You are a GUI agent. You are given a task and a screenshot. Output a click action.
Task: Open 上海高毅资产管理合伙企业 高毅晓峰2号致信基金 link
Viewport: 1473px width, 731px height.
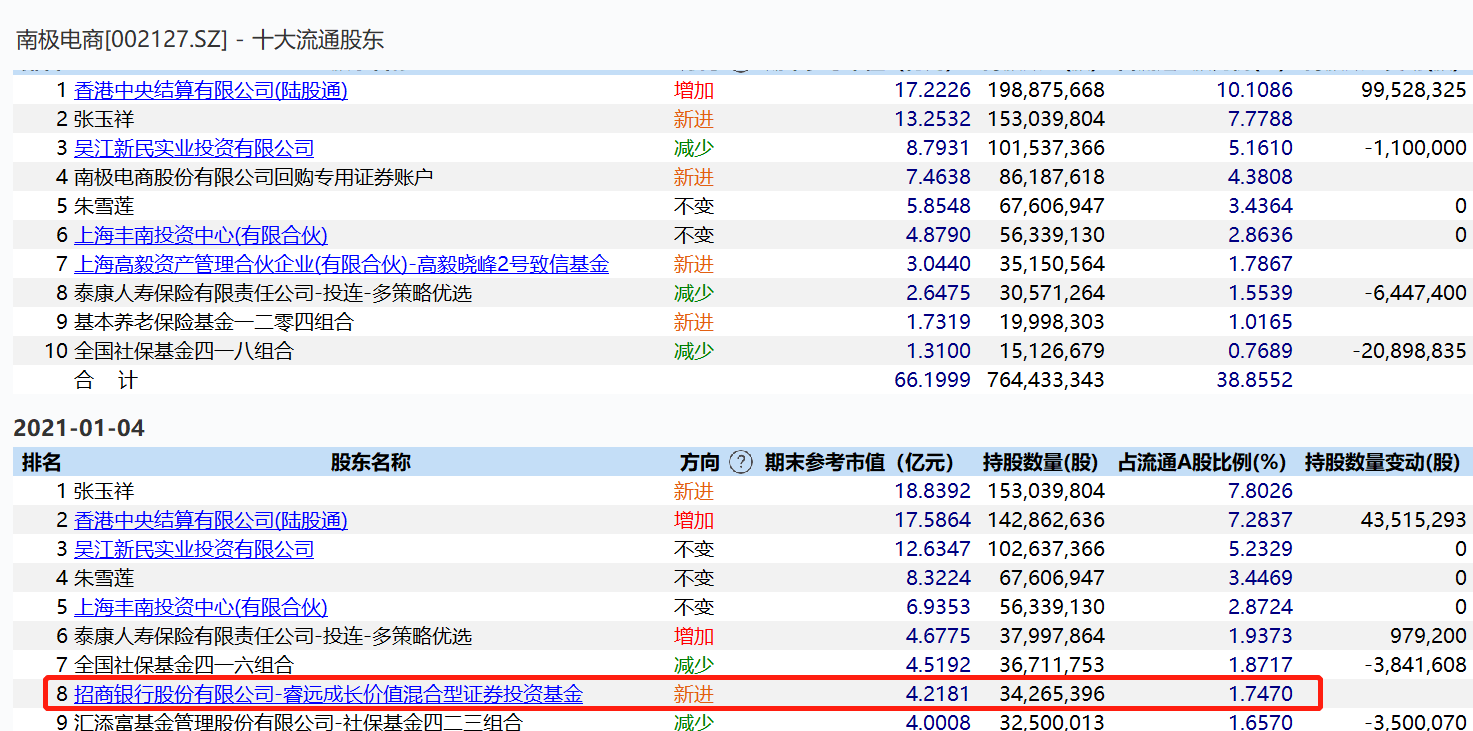pyautogui.click(x=341, y=264)
